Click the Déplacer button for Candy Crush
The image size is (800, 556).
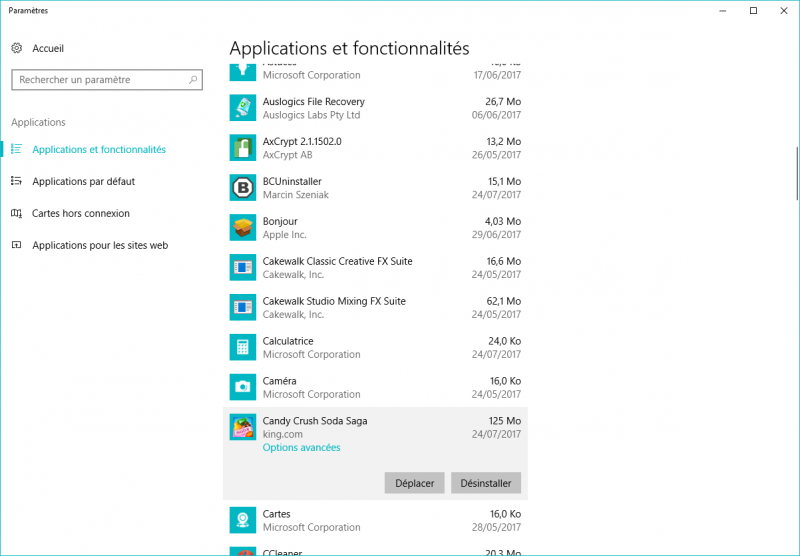414,483
